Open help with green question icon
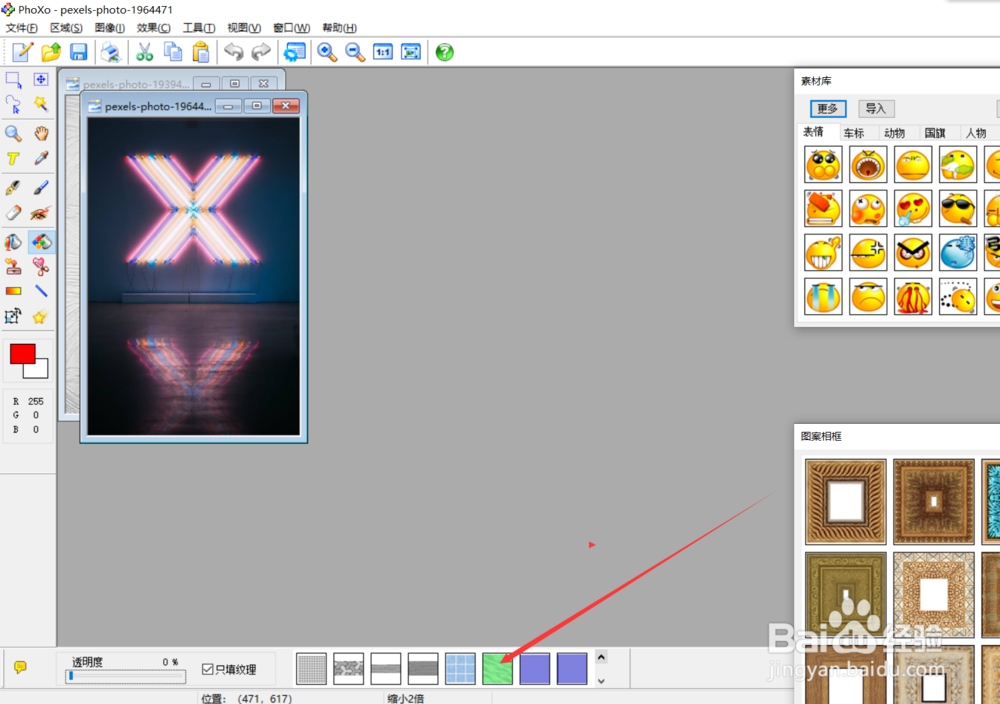The image size is (1000, 704). [445, 52]
